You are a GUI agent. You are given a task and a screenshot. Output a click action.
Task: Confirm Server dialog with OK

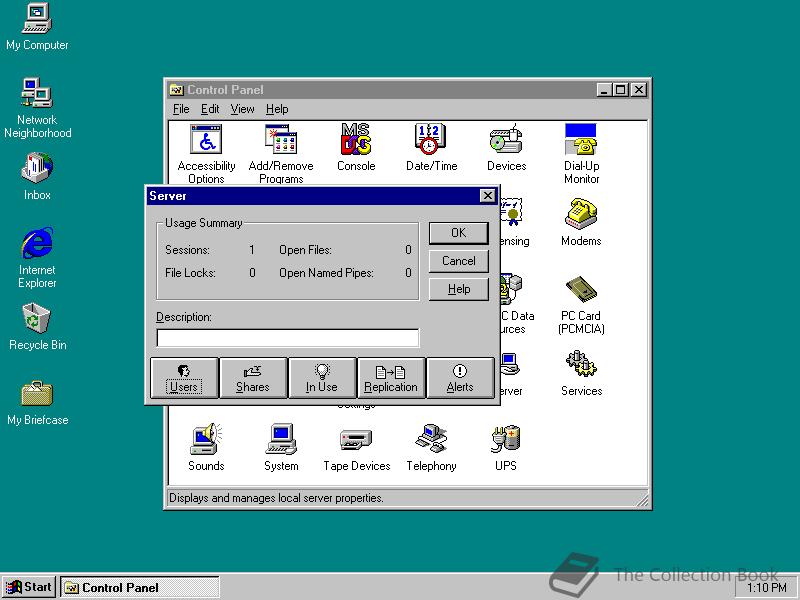point(459,233)
